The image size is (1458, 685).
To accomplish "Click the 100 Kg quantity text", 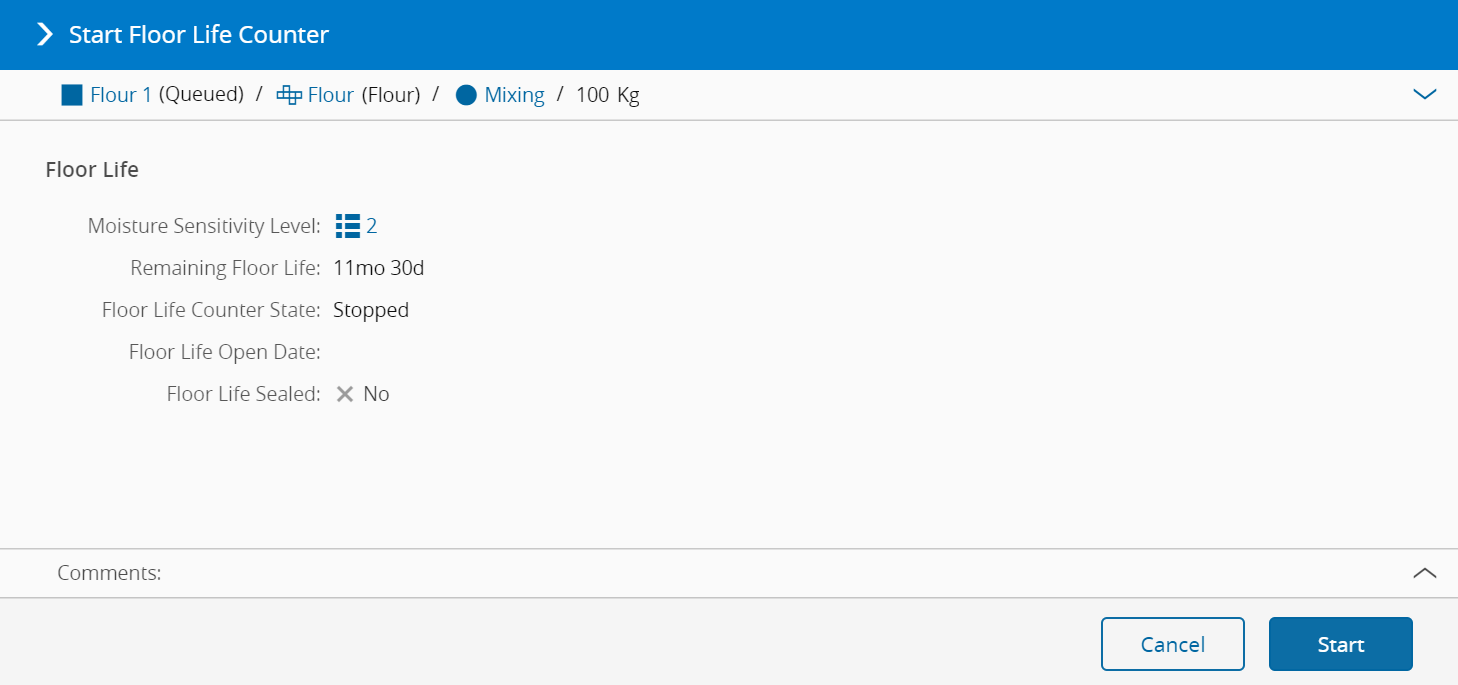I will click(x=608, y=95).
